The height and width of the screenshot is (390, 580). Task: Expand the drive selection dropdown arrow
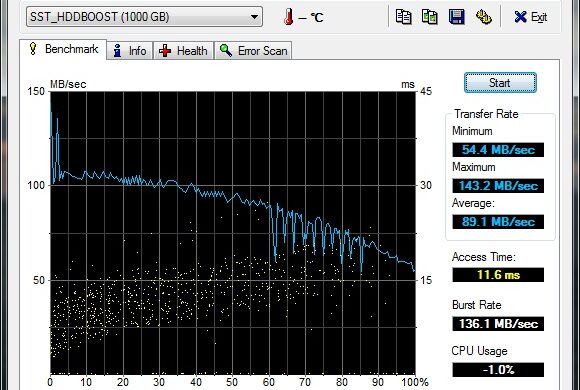coord(254,17)
